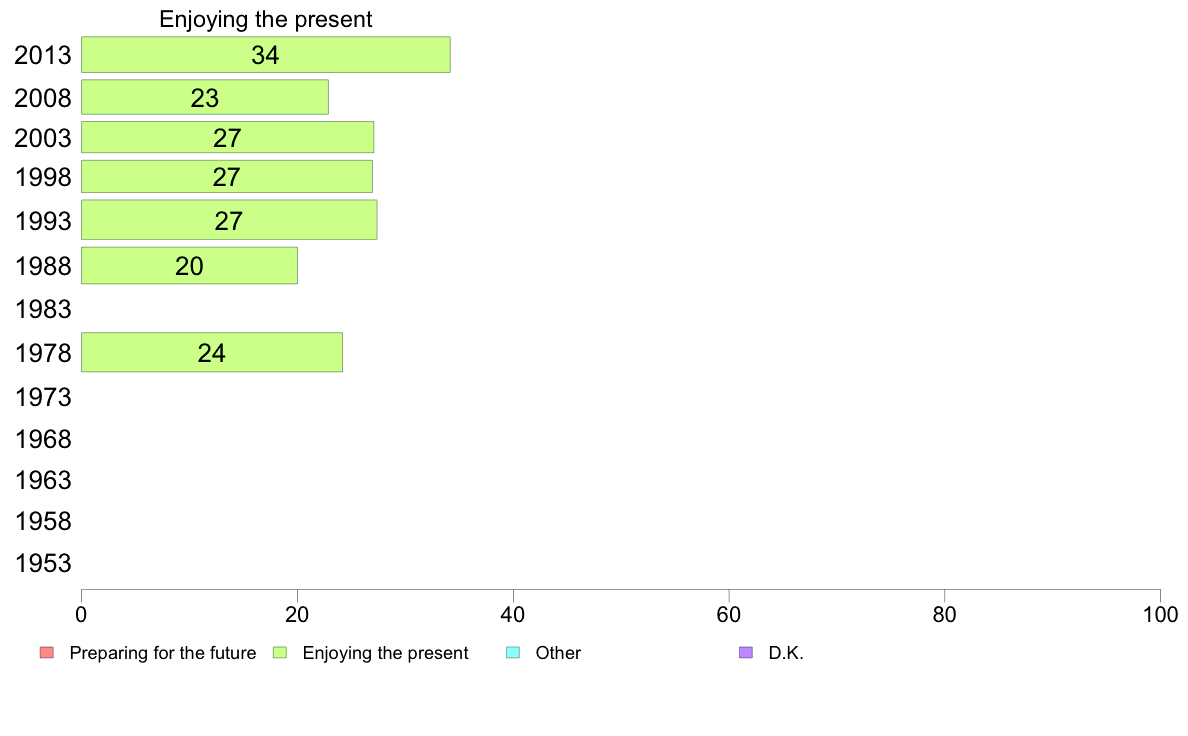Select the 1993 bar with value 27
The height and width of the screenshot is (736, 1188).
click(229, 220)
